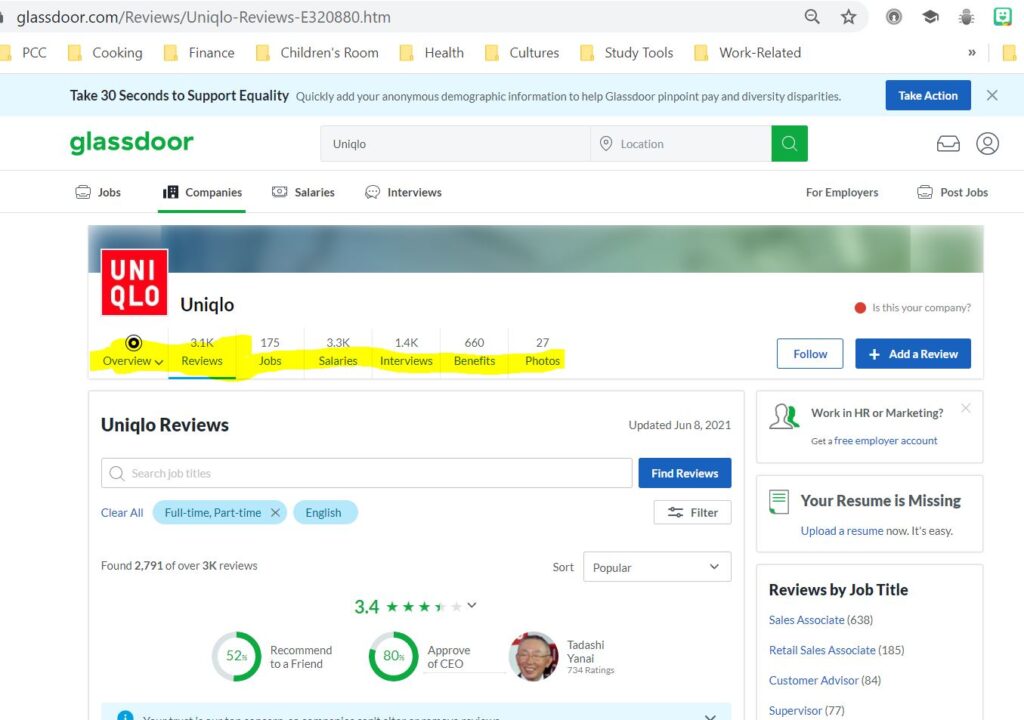Screen dimensions: 1024x720
Task: Click the English language filter chip
Action: click(325, 513)
